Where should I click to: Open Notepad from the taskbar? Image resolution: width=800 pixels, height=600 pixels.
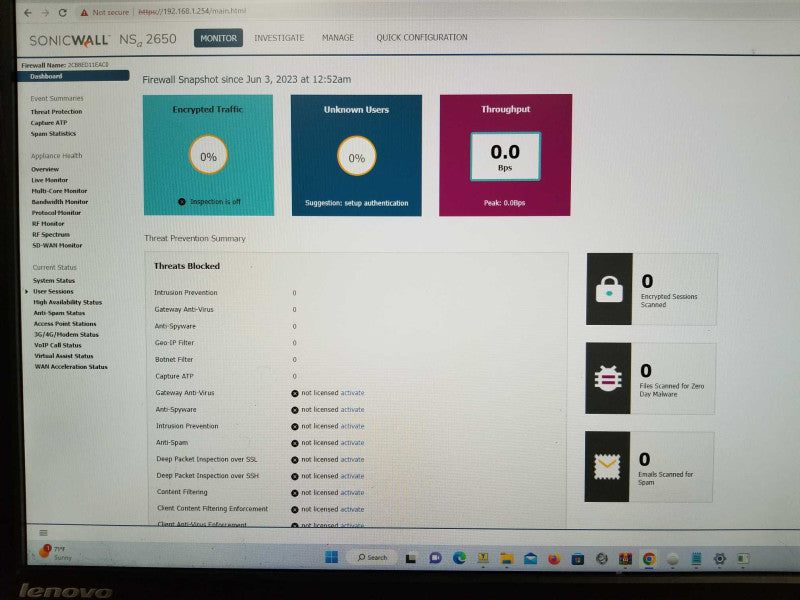[696, 559]
